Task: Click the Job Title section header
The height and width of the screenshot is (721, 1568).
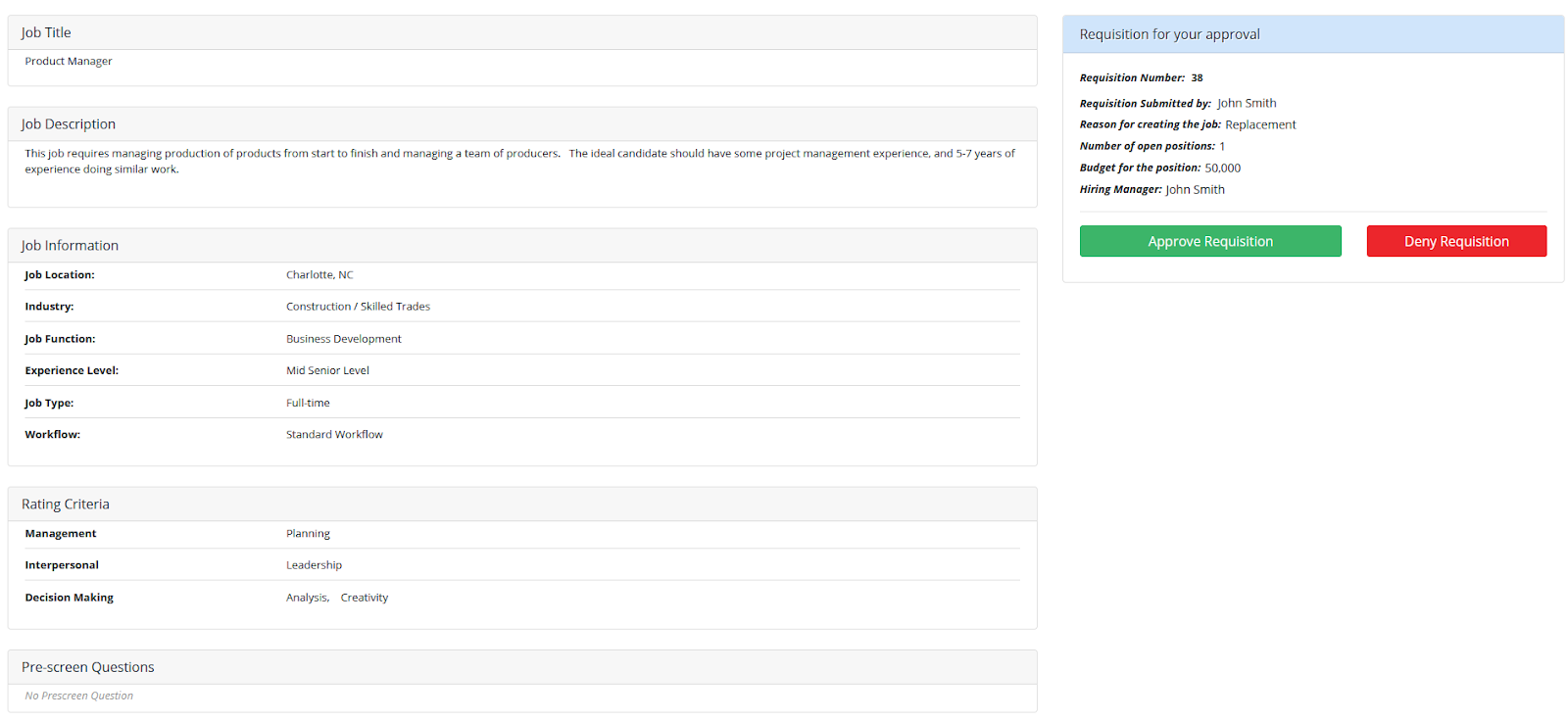Action: (46, 32)
